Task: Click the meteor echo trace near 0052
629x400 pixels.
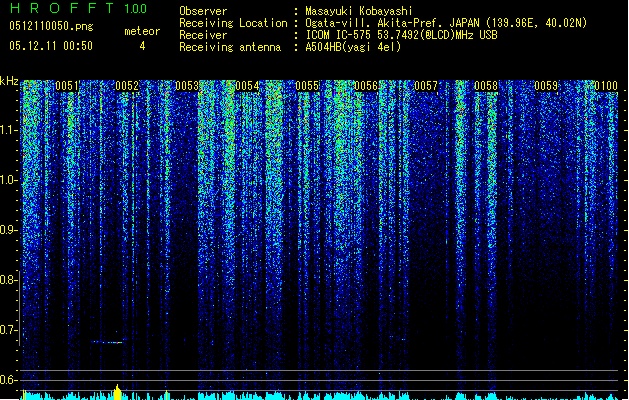Action: coord(107,342)
